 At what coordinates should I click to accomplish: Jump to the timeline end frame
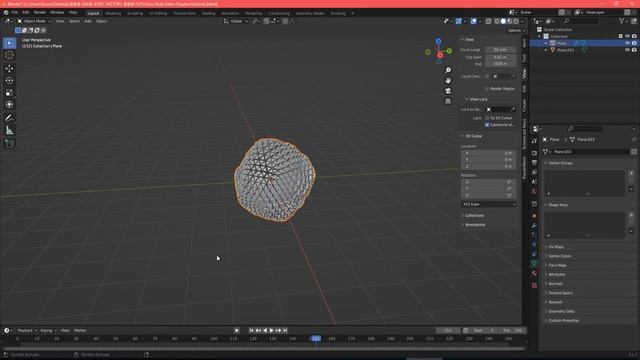coord(285,331)
